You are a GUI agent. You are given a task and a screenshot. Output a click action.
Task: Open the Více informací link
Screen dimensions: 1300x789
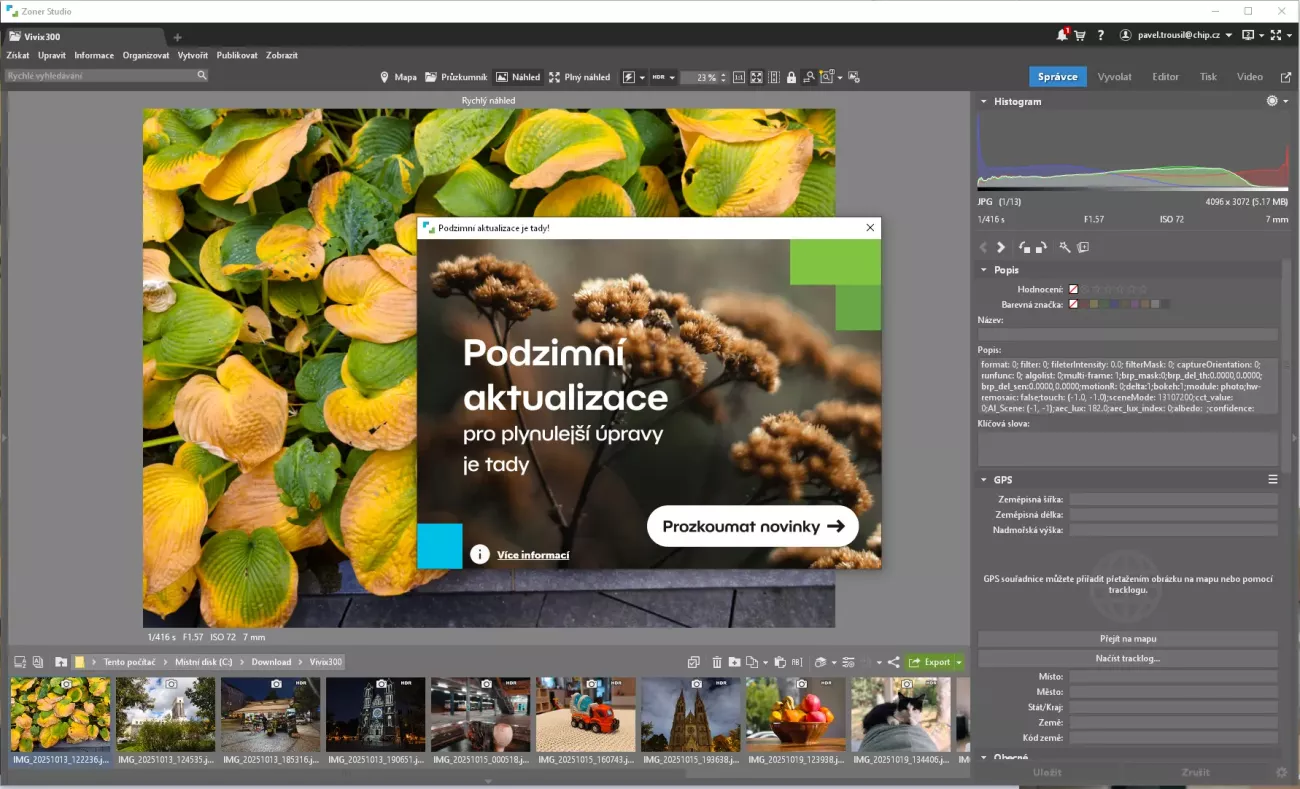point(533,555)
